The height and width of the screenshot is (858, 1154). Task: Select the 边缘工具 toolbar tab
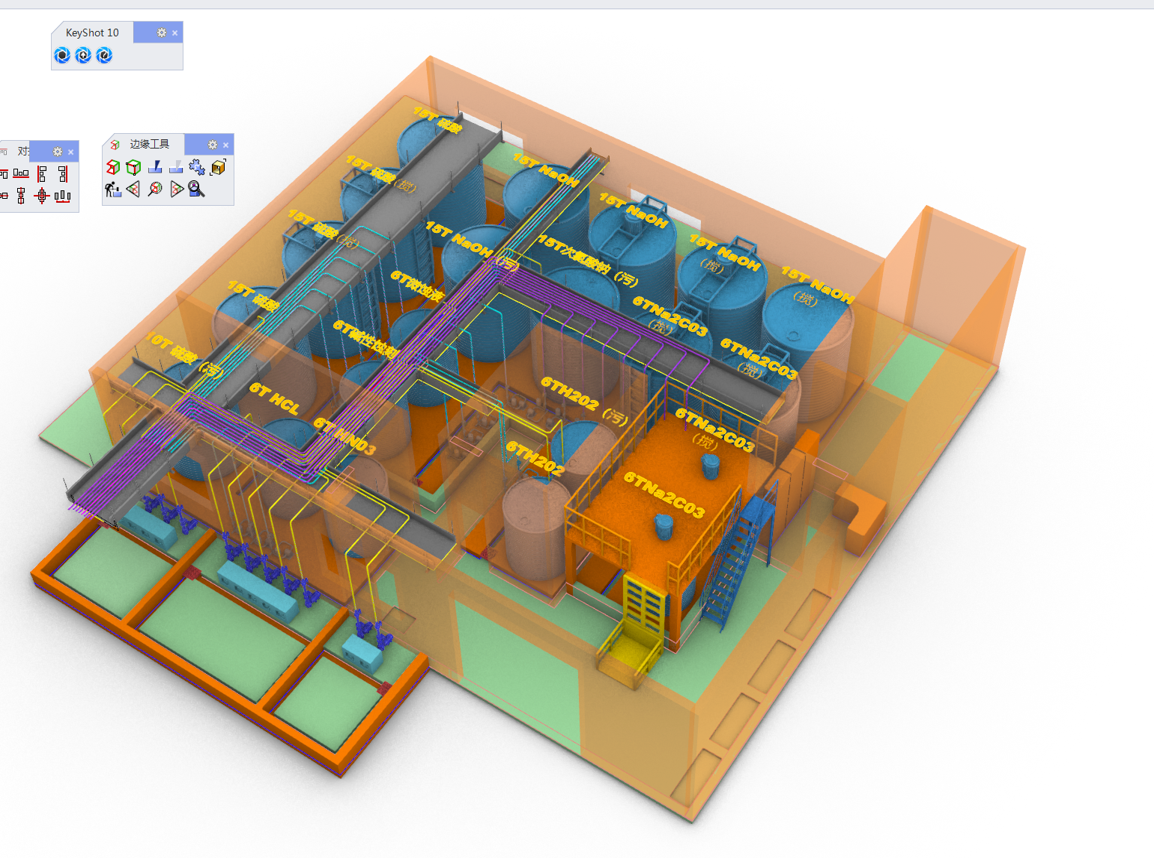point(149,145)
